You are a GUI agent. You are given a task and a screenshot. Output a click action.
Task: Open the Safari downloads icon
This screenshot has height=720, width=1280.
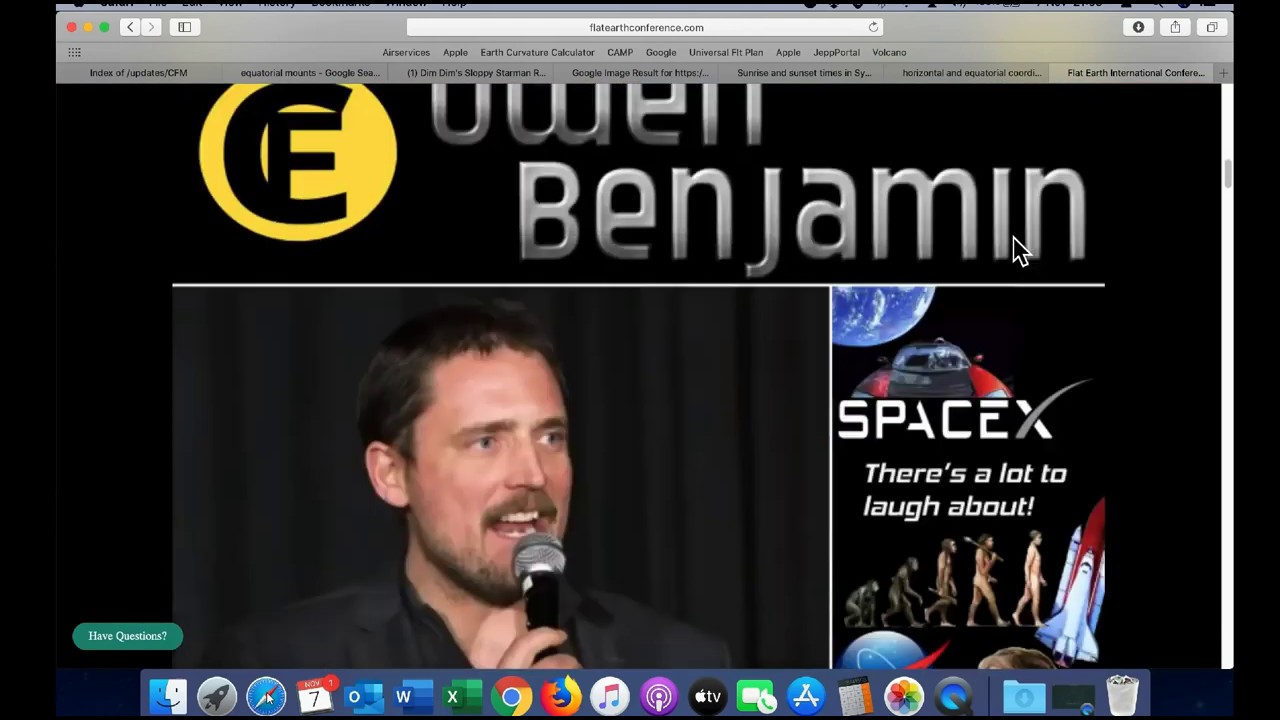point(1138,27)
